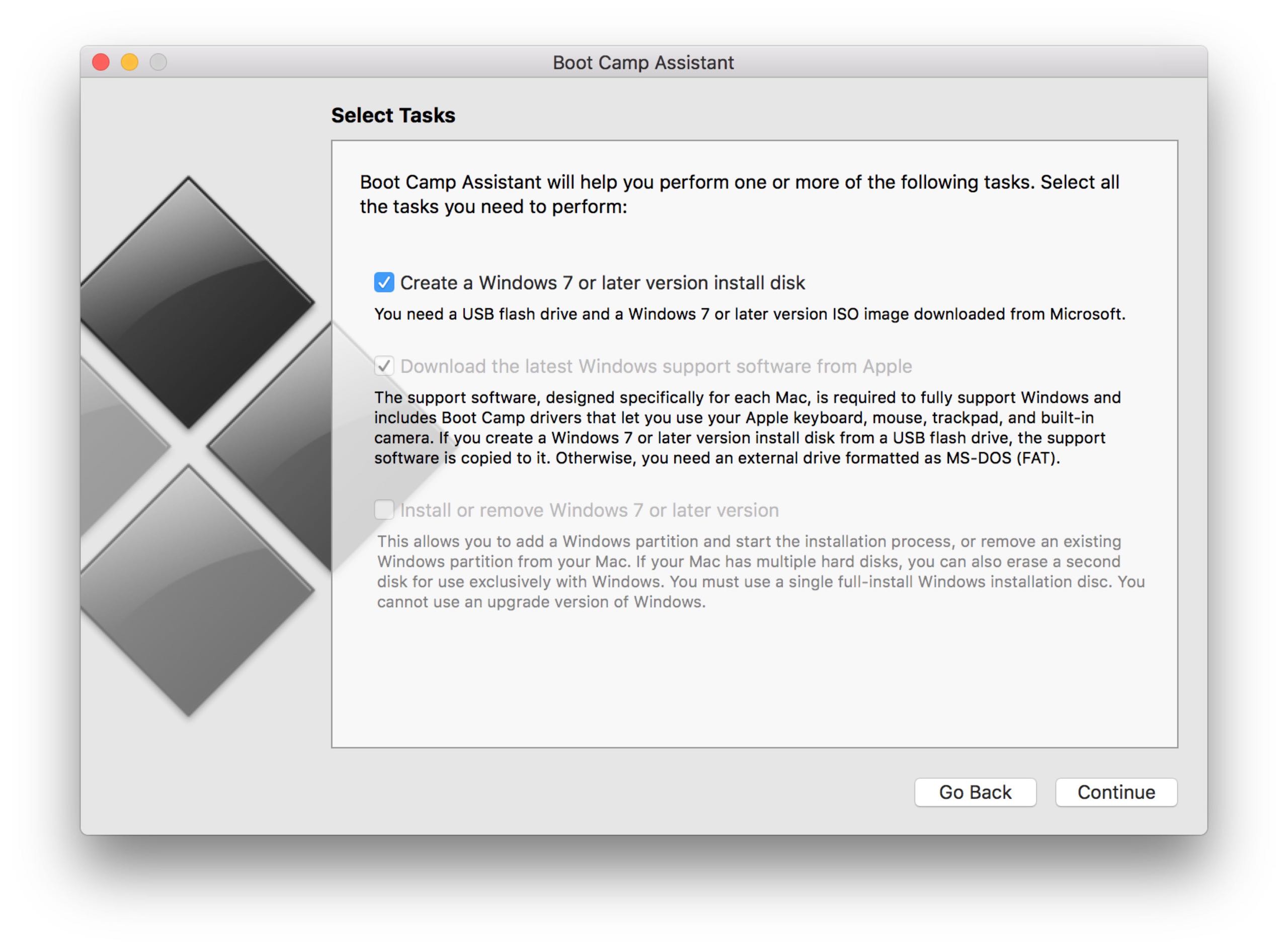This screenshot has width=1288, height=950.
Task: Click the USB flash drive requirement text
Action: point(749,314)
